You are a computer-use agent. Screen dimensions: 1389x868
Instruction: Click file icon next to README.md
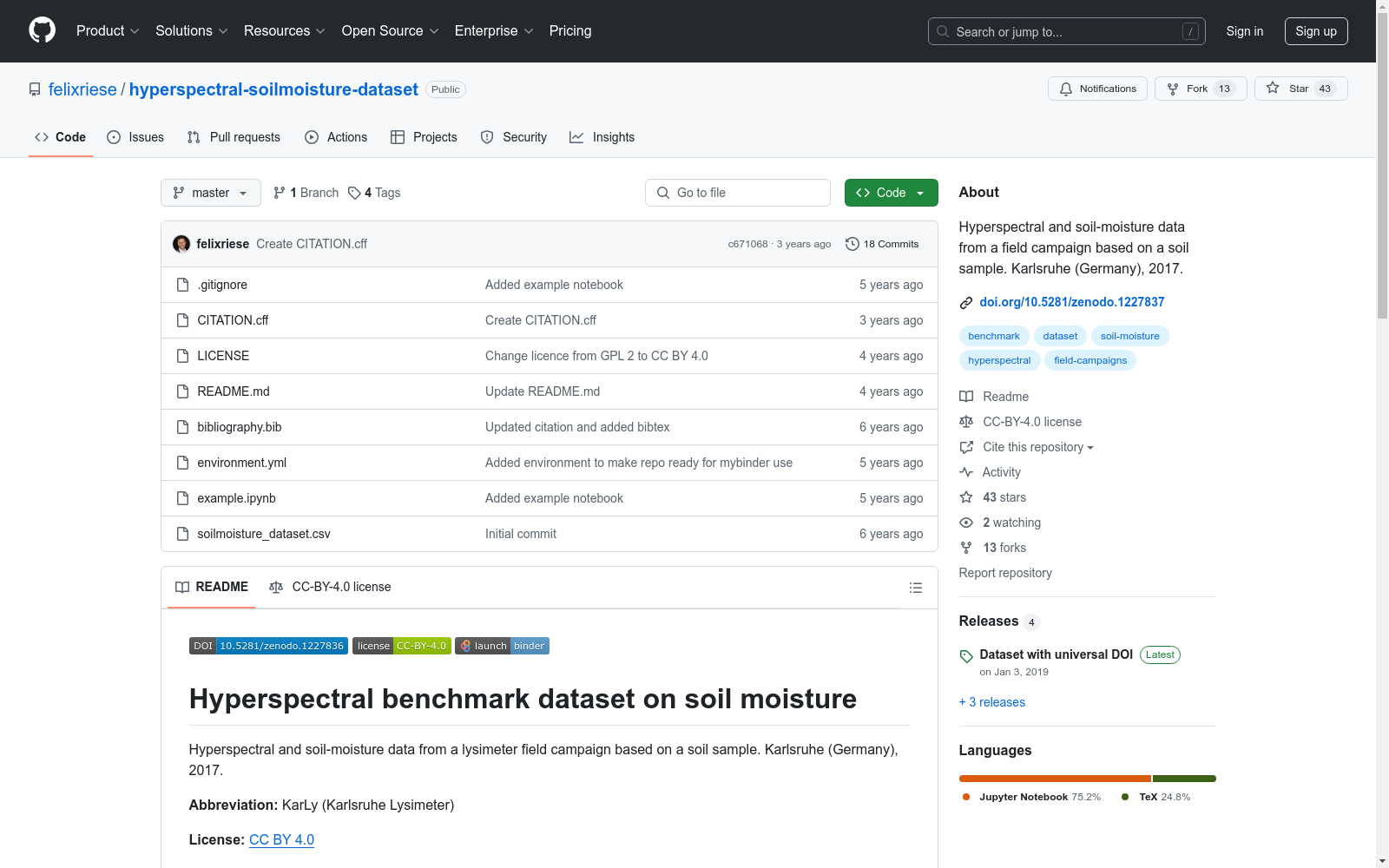click(182, 391)
